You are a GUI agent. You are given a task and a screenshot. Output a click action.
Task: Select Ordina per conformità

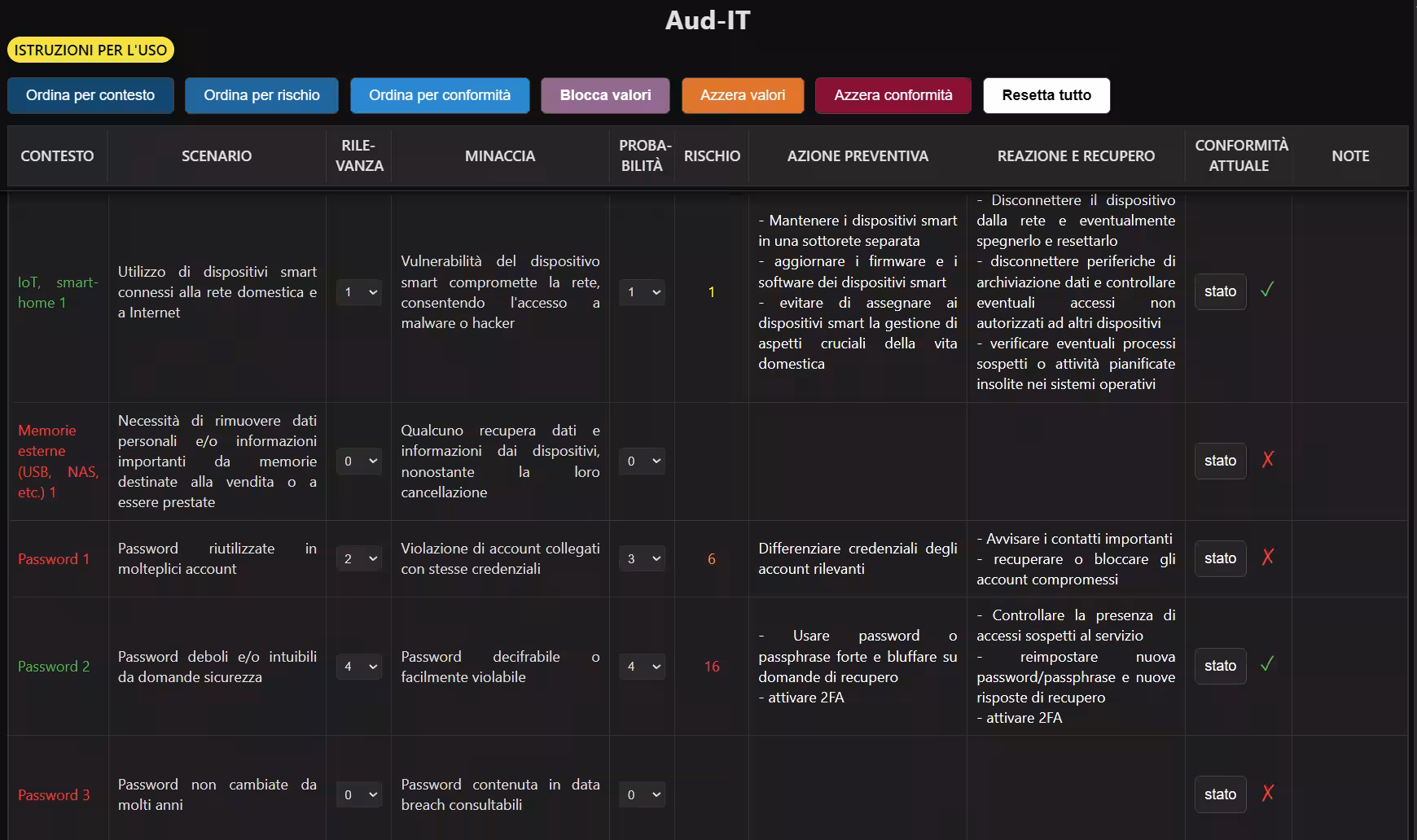[440, 94]
